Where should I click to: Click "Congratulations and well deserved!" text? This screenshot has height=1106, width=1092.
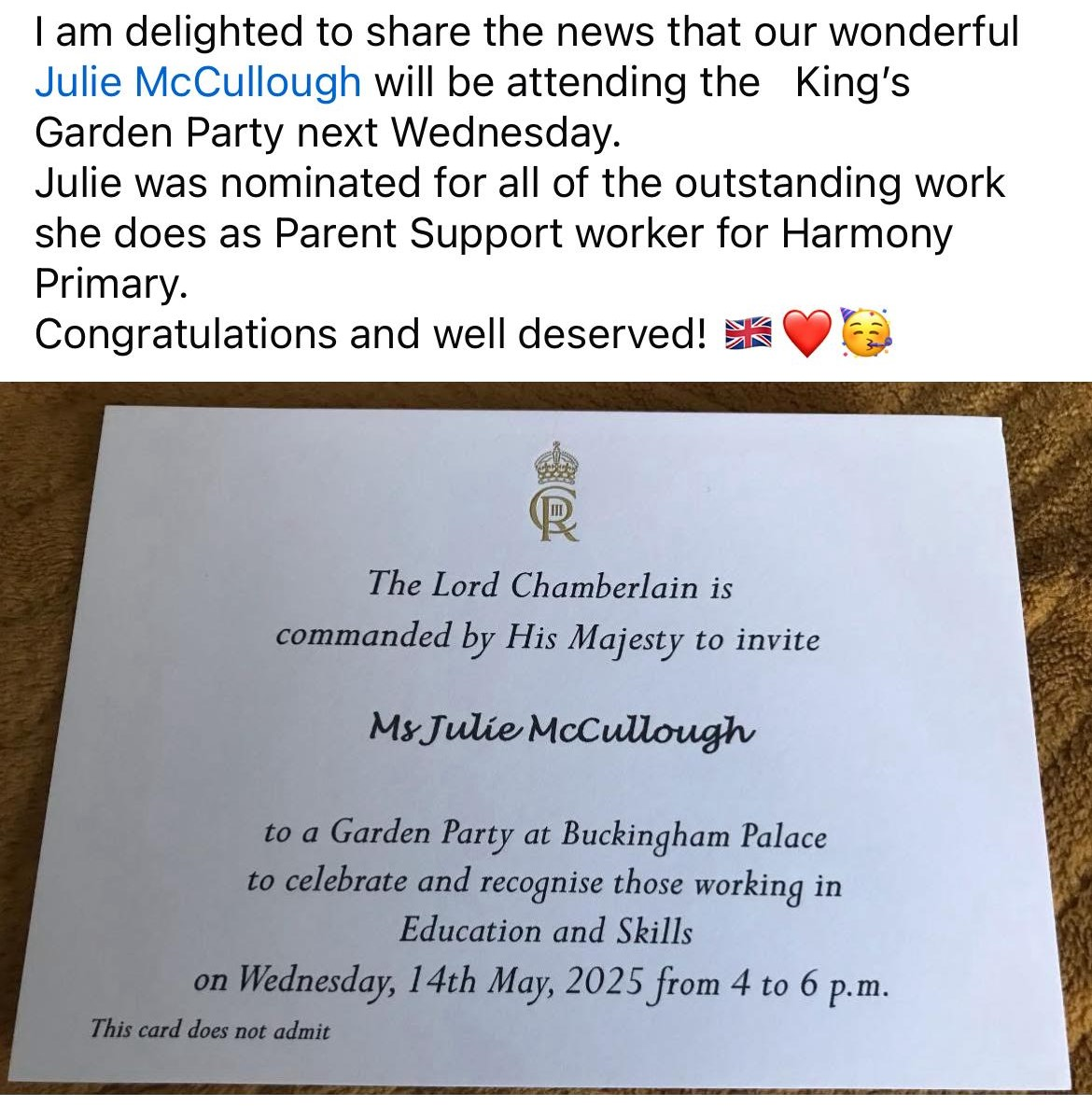(x=371, y=333)
